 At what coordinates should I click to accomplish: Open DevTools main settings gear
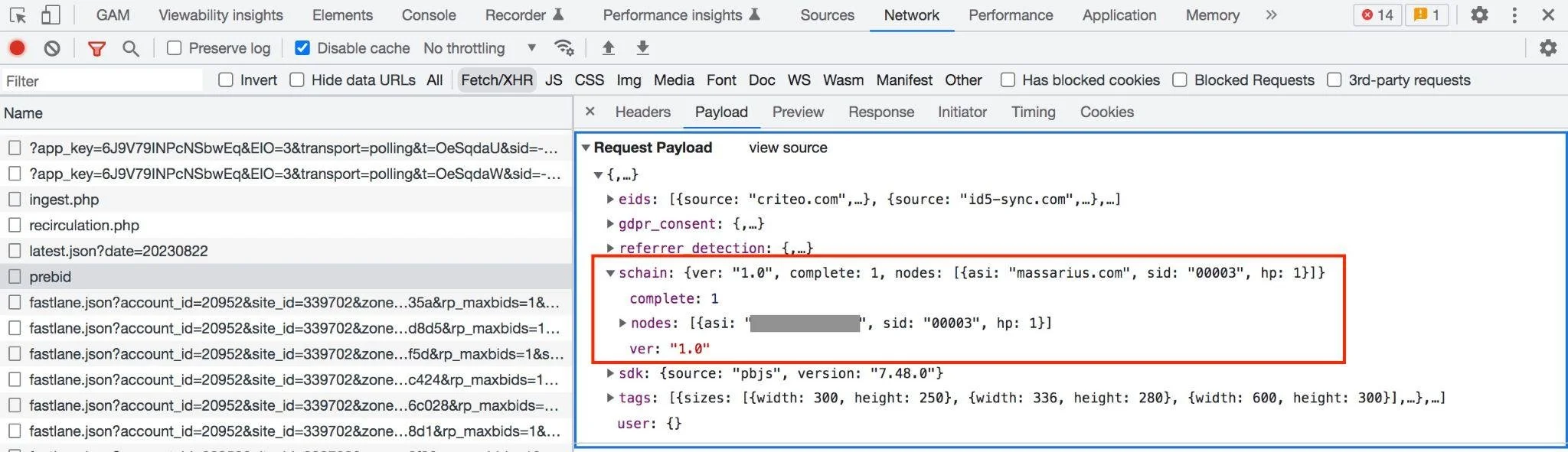point(1480,15)
